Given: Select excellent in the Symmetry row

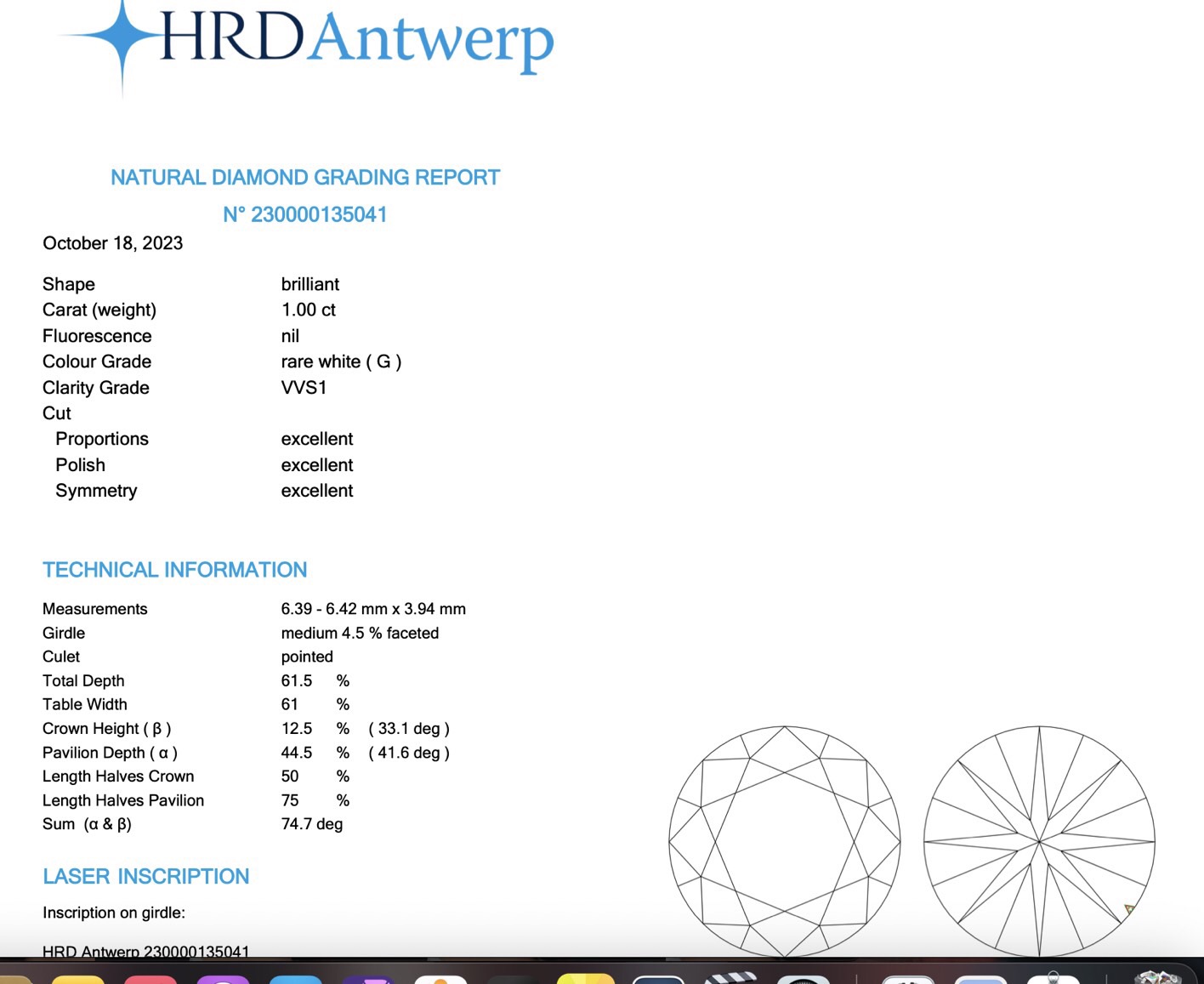Looking at the screenshot, I should coord(317,491).
